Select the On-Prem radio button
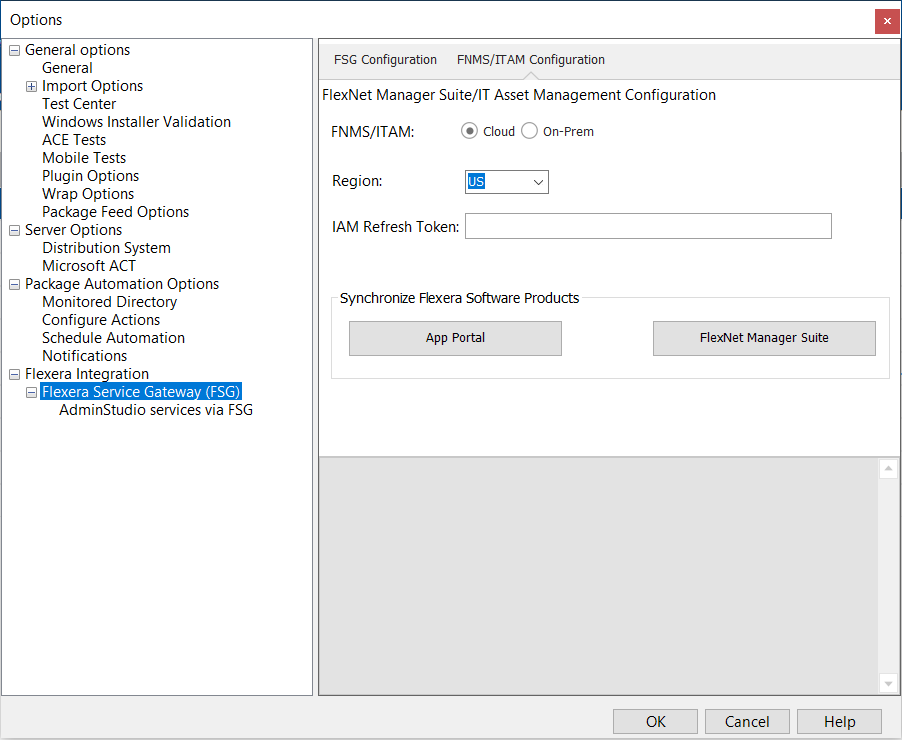This screenshot has height=740, width=902. [530, 131]
